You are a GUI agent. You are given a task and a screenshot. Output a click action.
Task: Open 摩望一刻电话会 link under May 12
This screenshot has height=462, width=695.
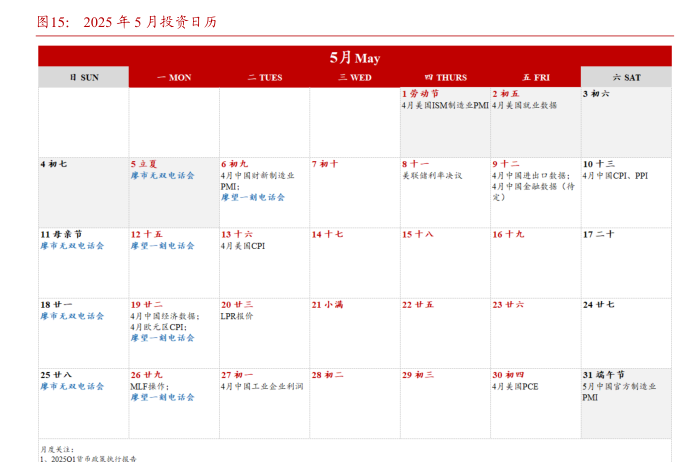162,245
